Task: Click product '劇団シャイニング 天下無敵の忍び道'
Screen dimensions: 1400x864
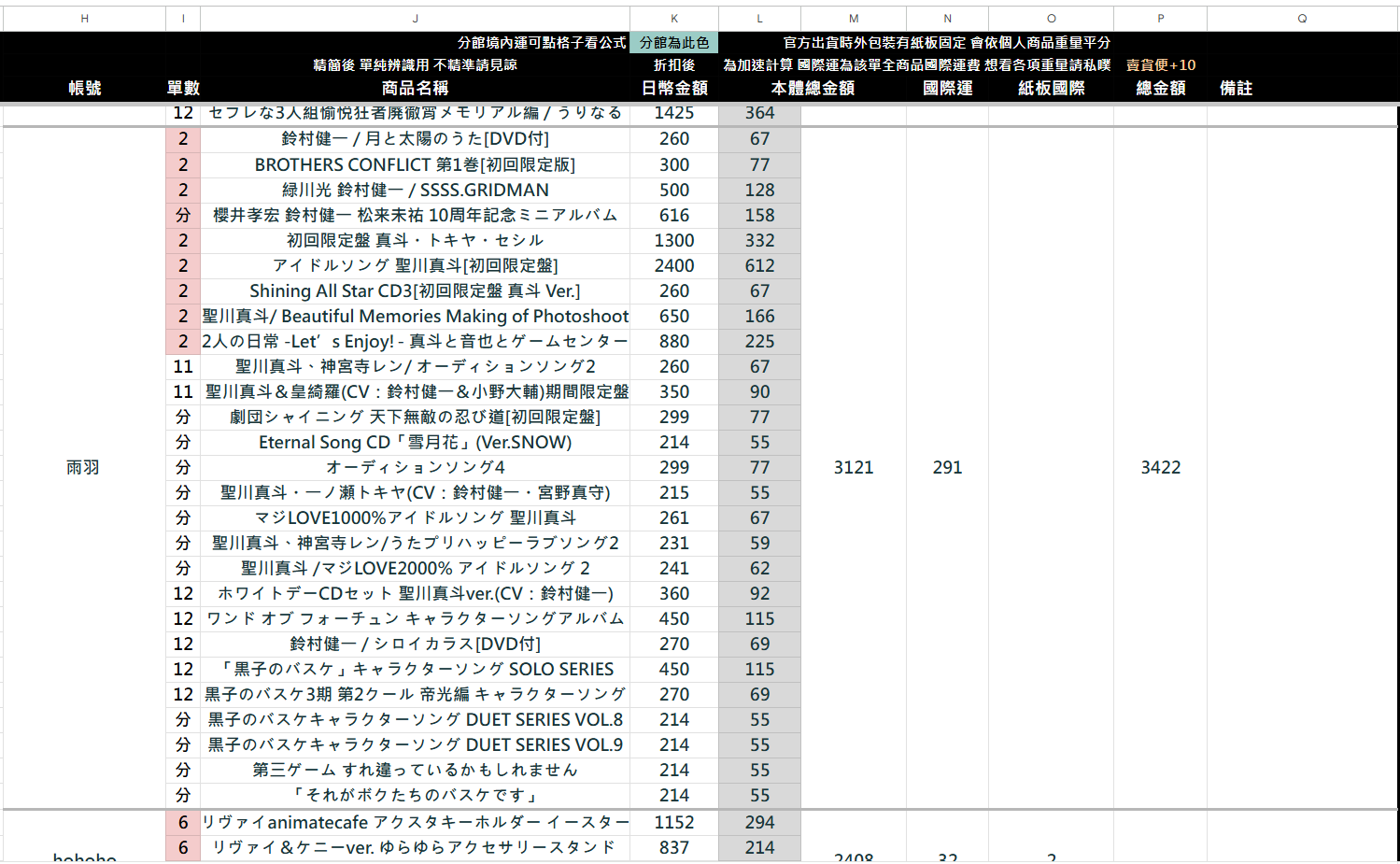Action: [x=416, y=418]
